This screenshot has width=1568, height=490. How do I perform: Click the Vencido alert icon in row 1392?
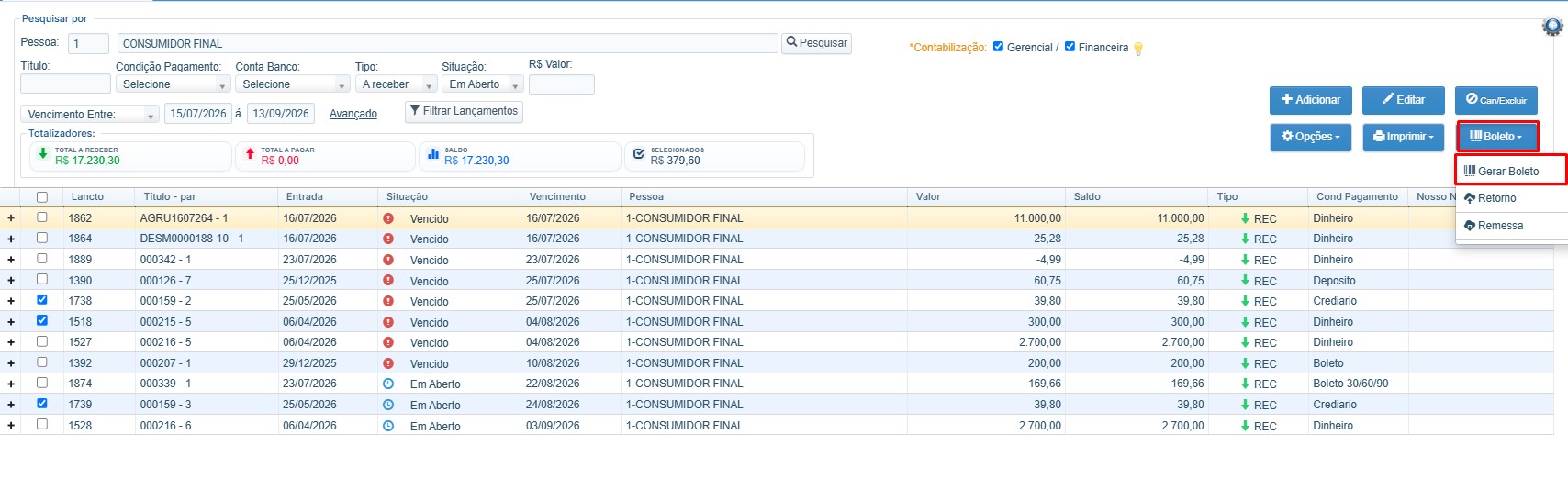click(388, 363)
